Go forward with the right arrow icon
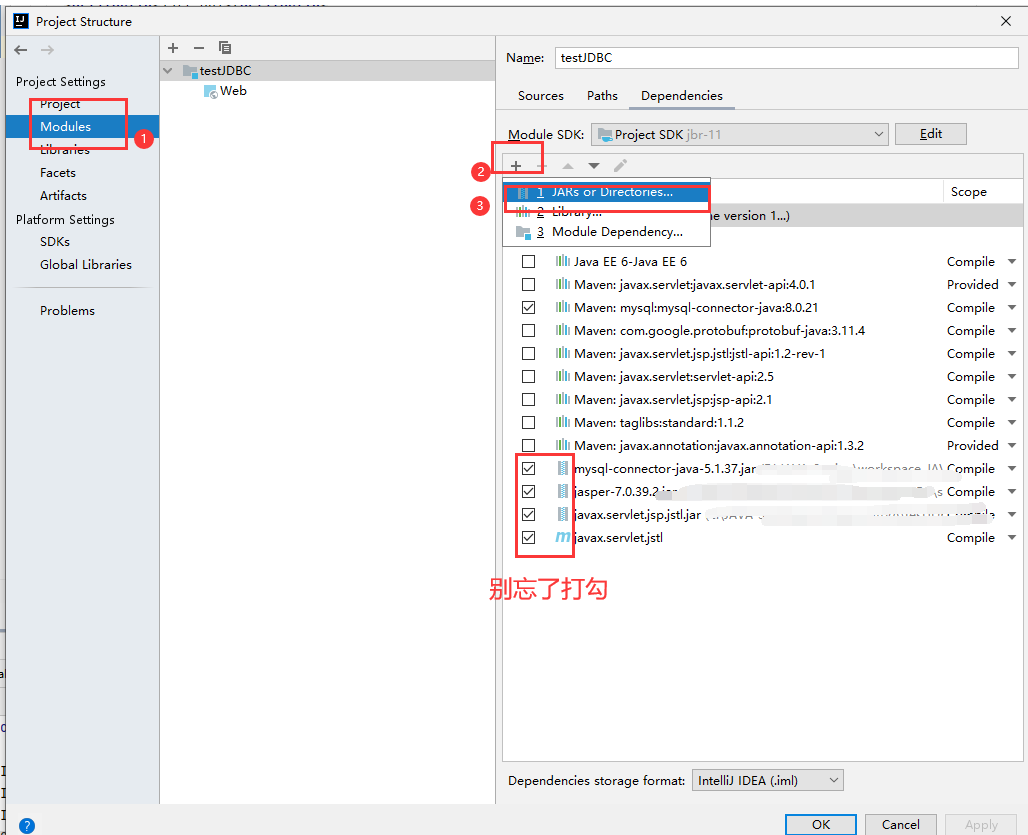Viewport: 1028px width, 835px height. tap(47, 50)
